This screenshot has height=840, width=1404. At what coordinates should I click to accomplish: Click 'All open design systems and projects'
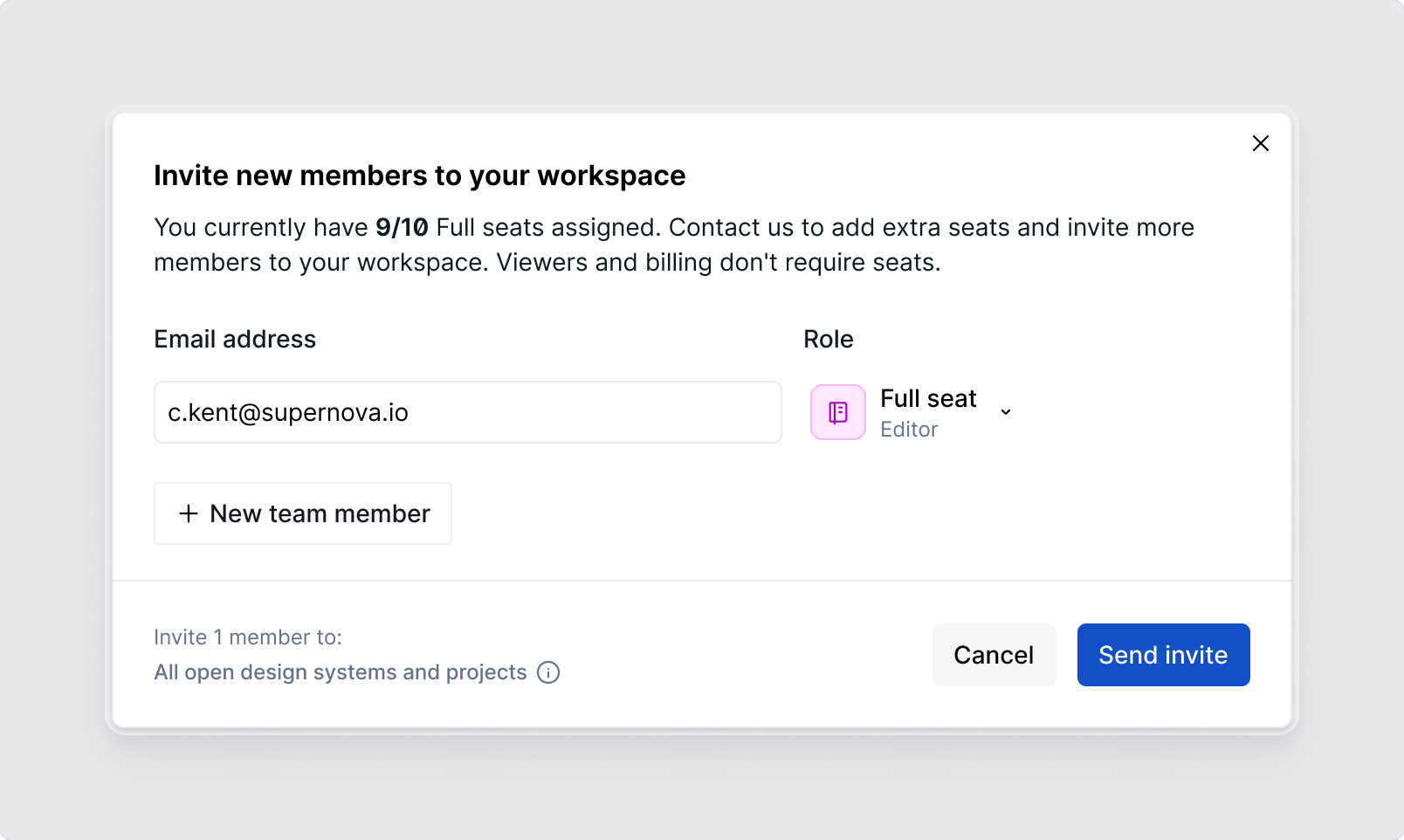tap(341, 672)
